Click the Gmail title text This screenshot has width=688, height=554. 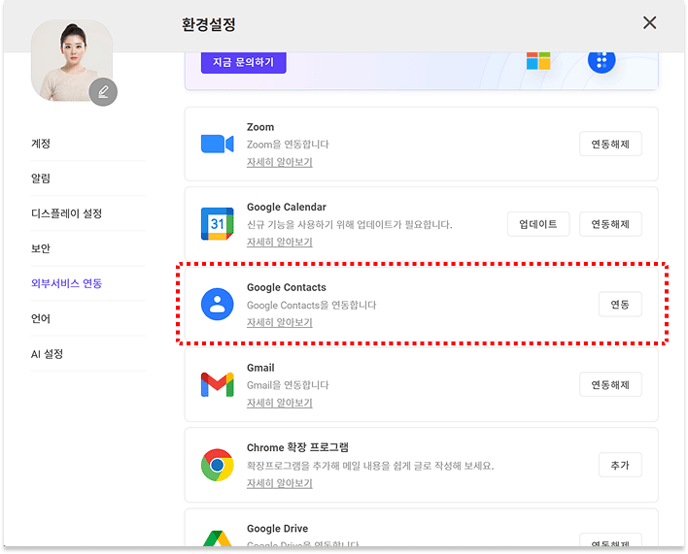click(x=261, y=368)
